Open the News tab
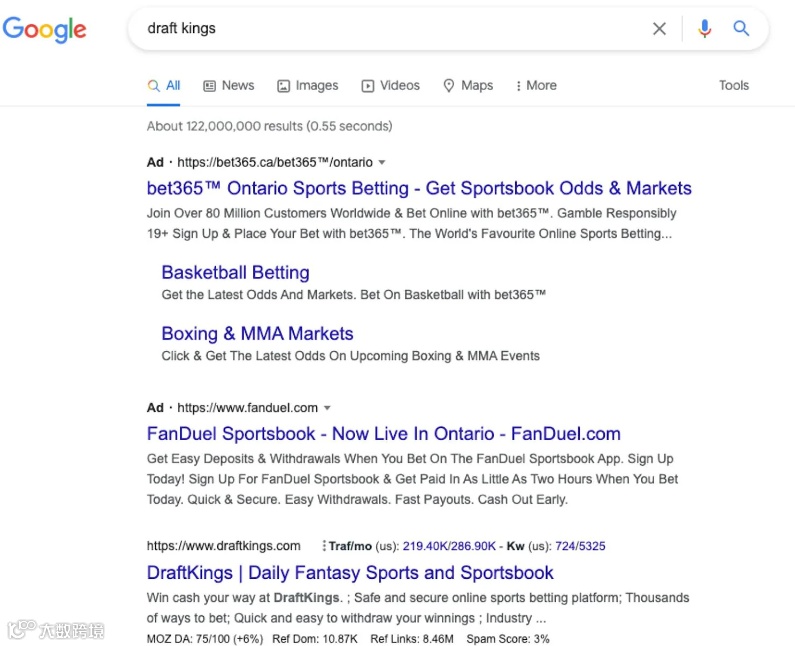 click(x=229, y=86)
